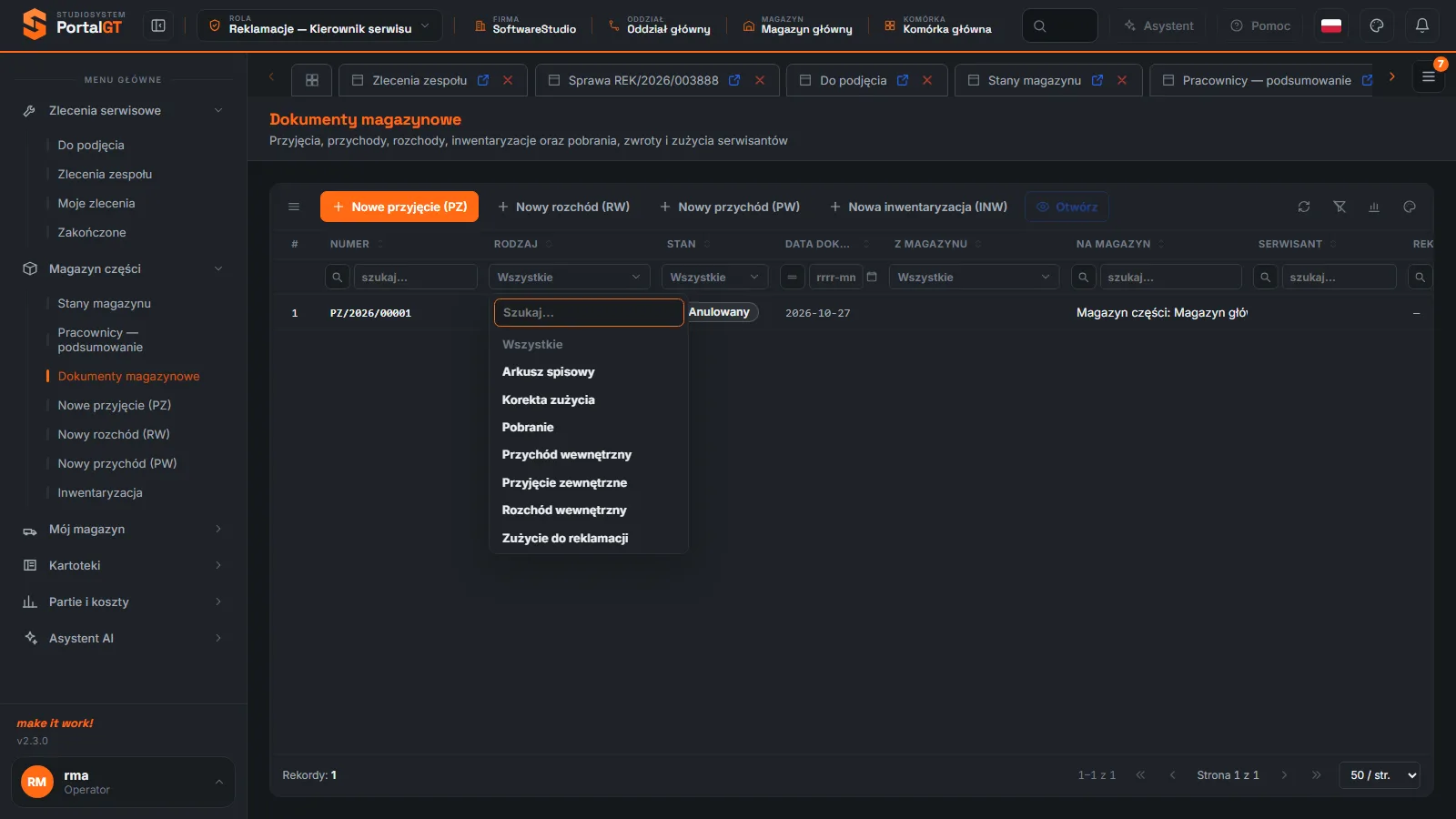Image resolution: width=1456 pixels, height=819 pixels.
Task: Open the Stan filter dropdown
Action: click(x=714, y=277)
